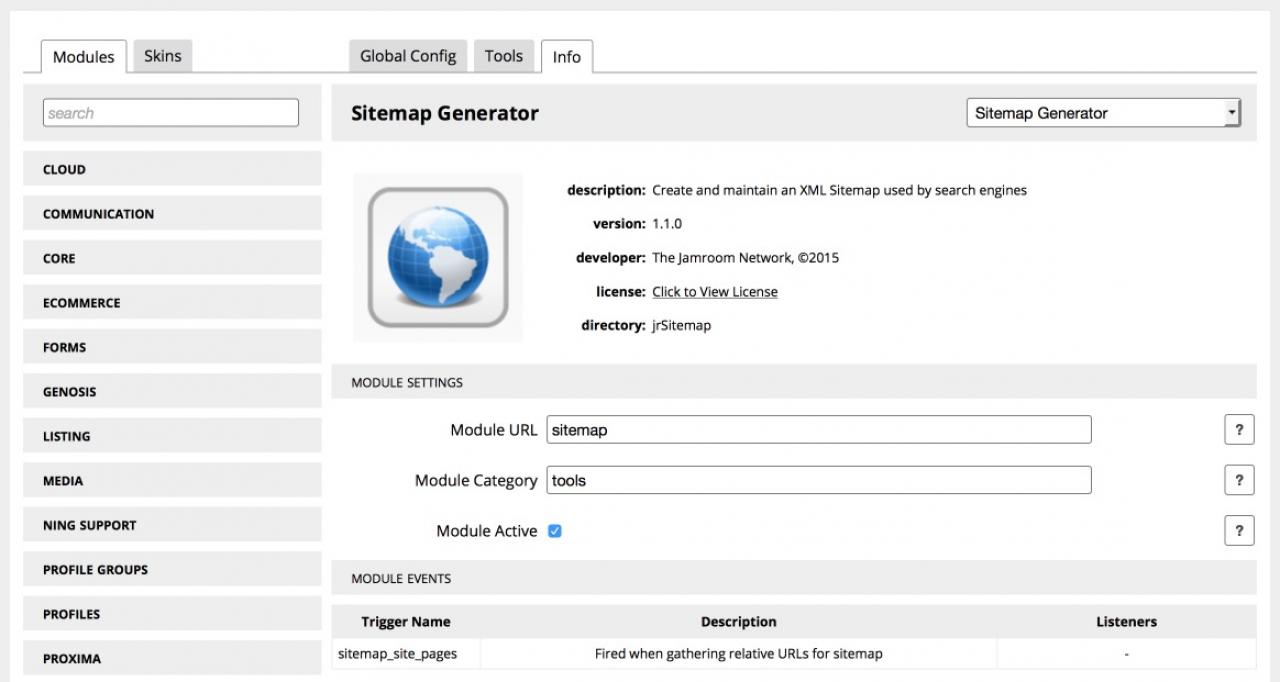Viewport: 1280px width, 682px height.
Task: Switch to the Global Config tab
Action: tap(407, 56)
